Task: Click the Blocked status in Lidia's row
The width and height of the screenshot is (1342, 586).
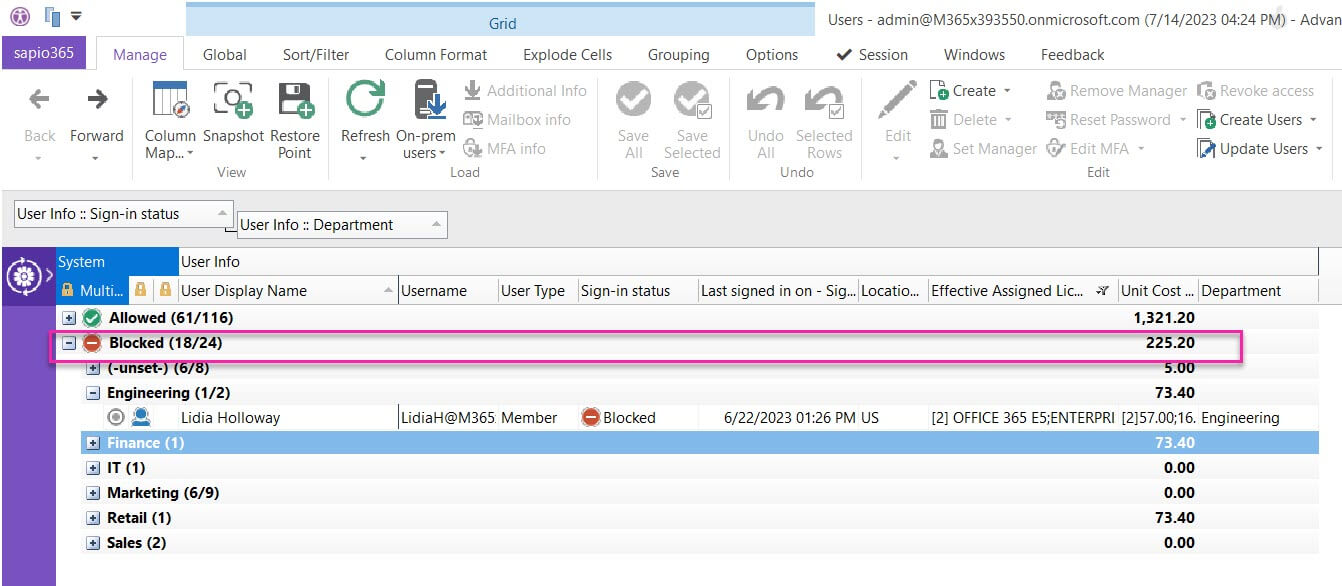Action: 618,418
